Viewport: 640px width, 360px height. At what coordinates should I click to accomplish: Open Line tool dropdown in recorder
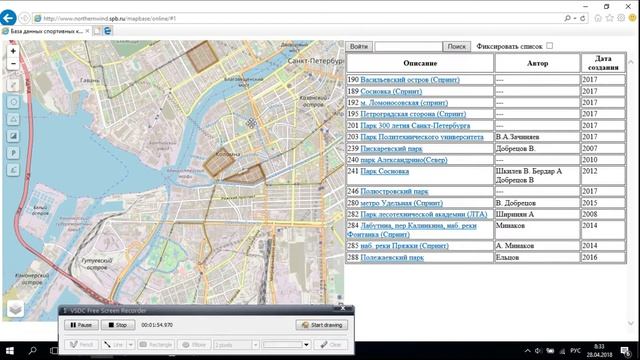pos(131,345)
